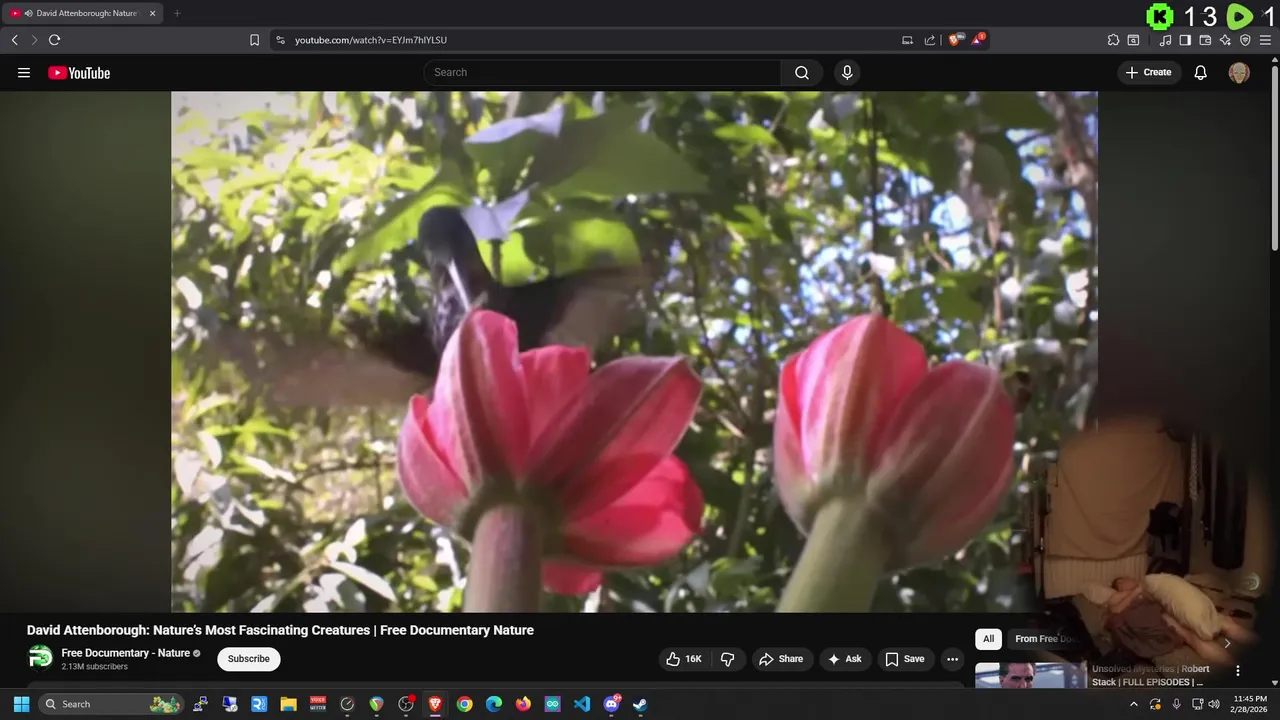Share this page from the address bar
Image resolution: width=1280 pixels, height=720 pixels.
[x=930, y=40]
